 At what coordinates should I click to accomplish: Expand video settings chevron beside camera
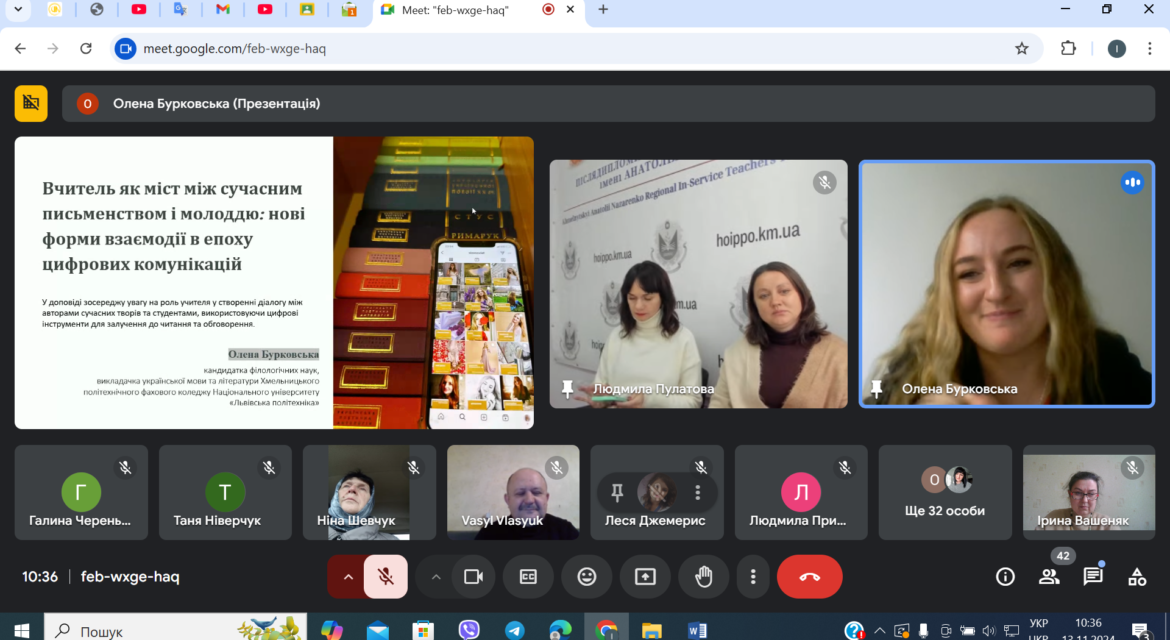click(x=436, y=577)
